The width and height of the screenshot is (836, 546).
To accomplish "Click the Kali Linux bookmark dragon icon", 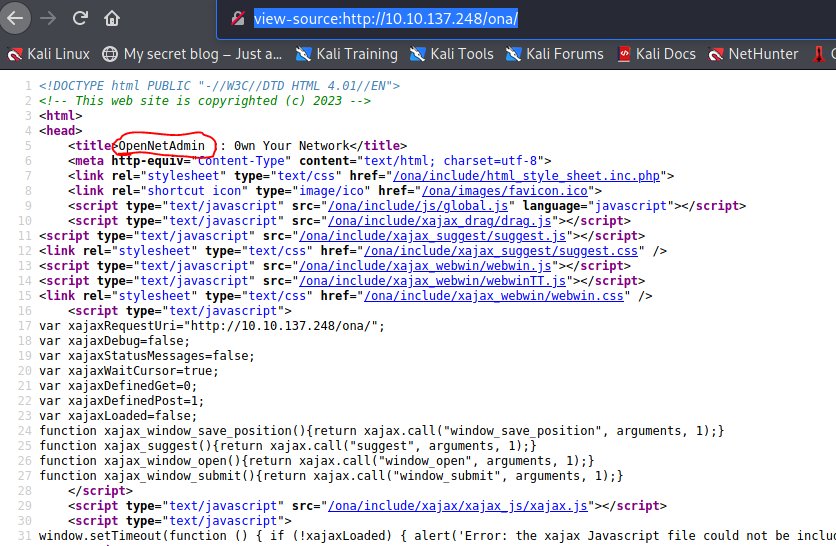I will pos(14,54).
